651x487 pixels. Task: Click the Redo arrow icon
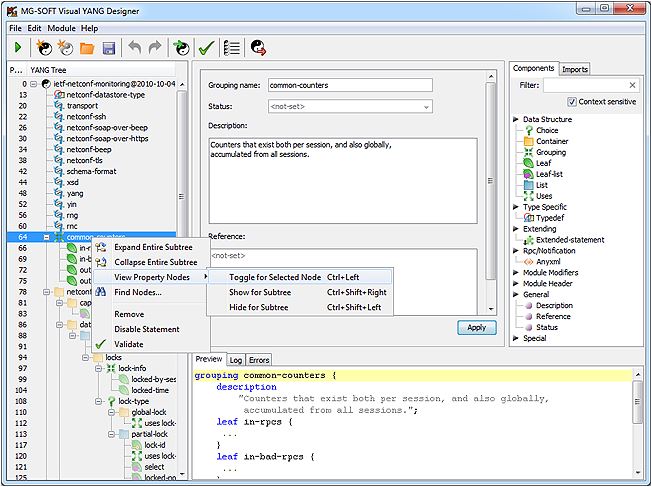155,47
